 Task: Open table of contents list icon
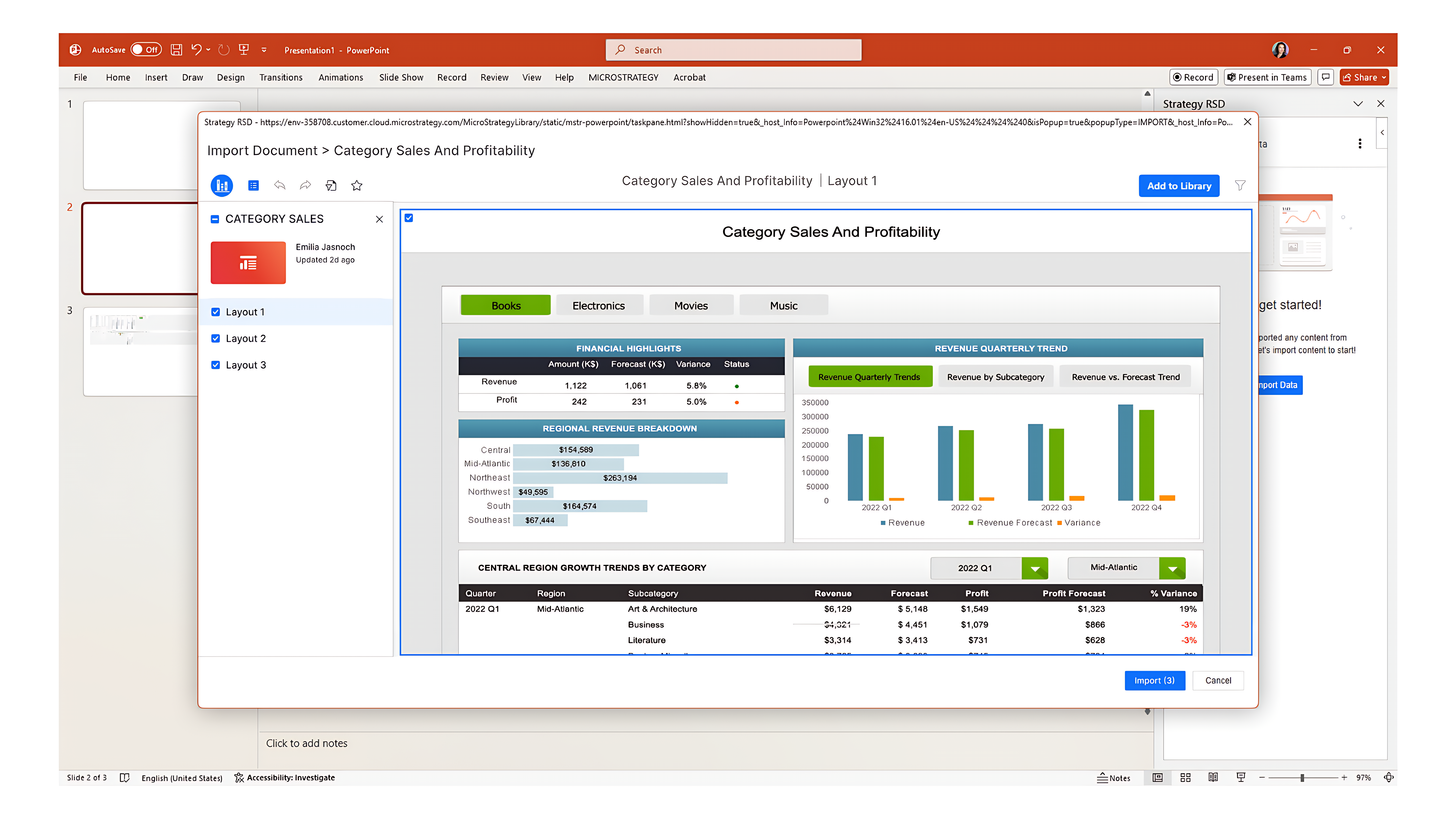coord(253,185)
